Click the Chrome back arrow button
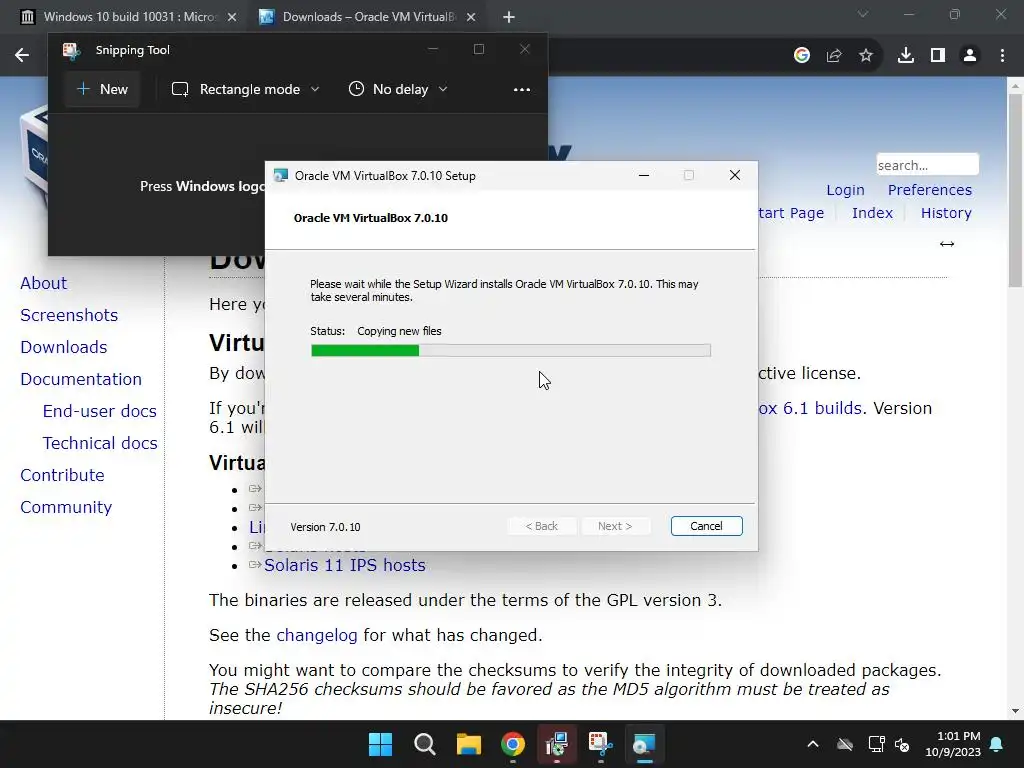This screenshot has width=1024, height=768. click(22, 56)
